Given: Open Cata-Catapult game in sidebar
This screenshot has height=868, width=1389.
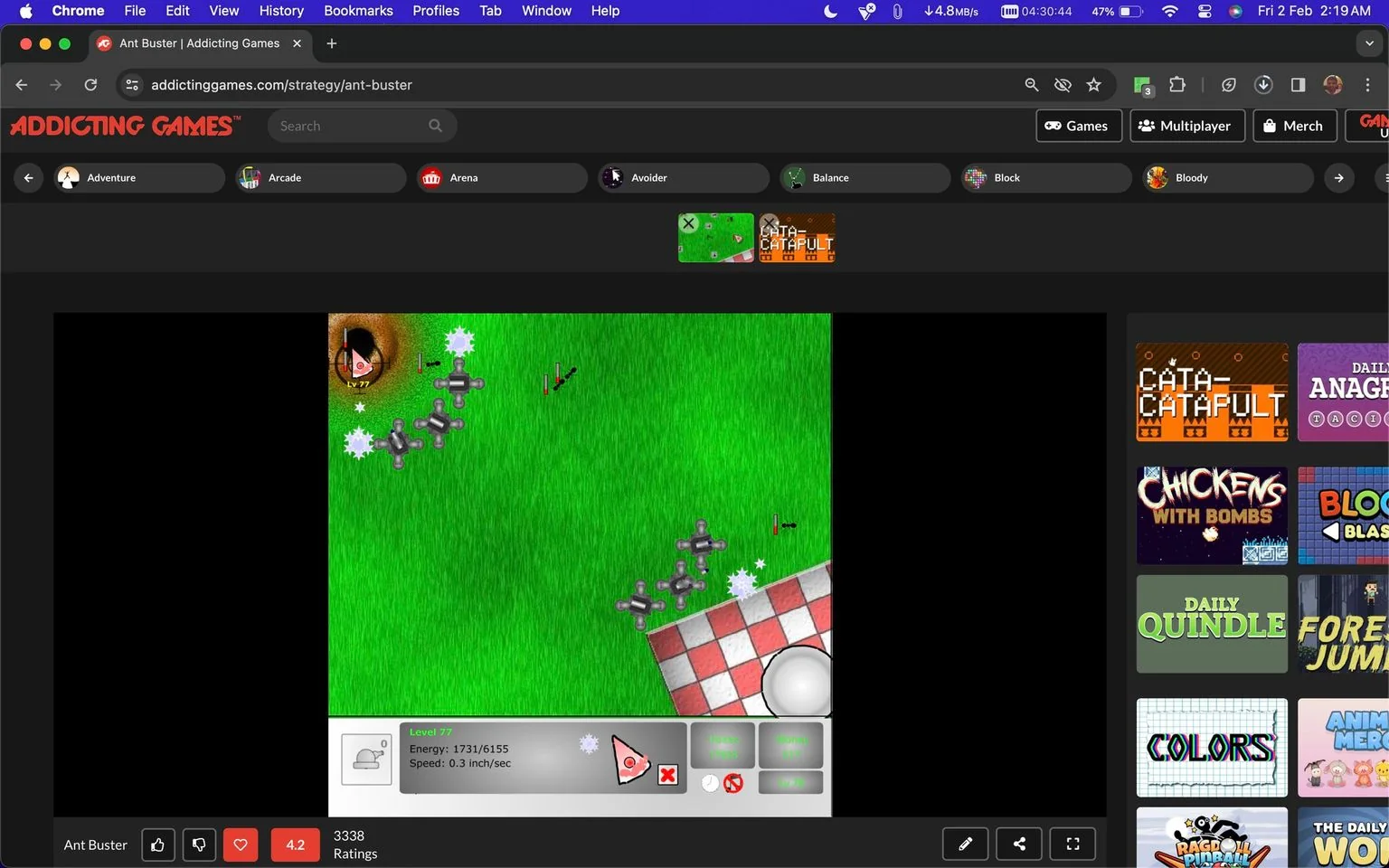Looking at the screenshot, I should [x=1212, y=392].
